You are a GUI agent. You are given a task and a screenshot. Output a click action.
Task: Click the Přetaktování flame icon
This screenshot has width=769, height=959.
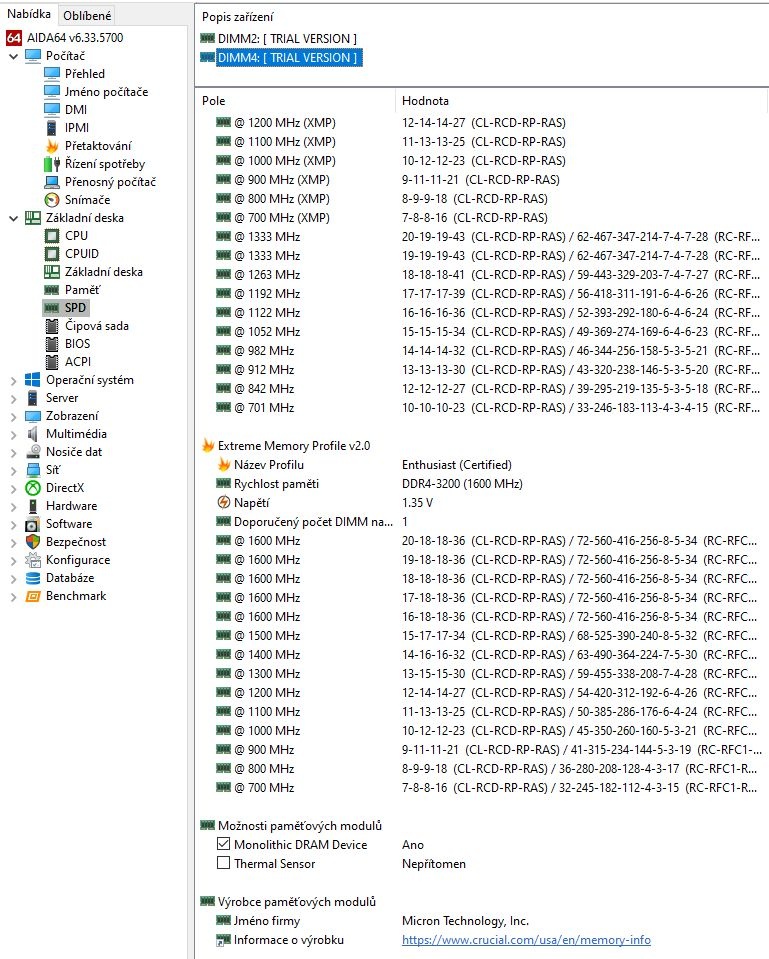click(x=53, y=146)
